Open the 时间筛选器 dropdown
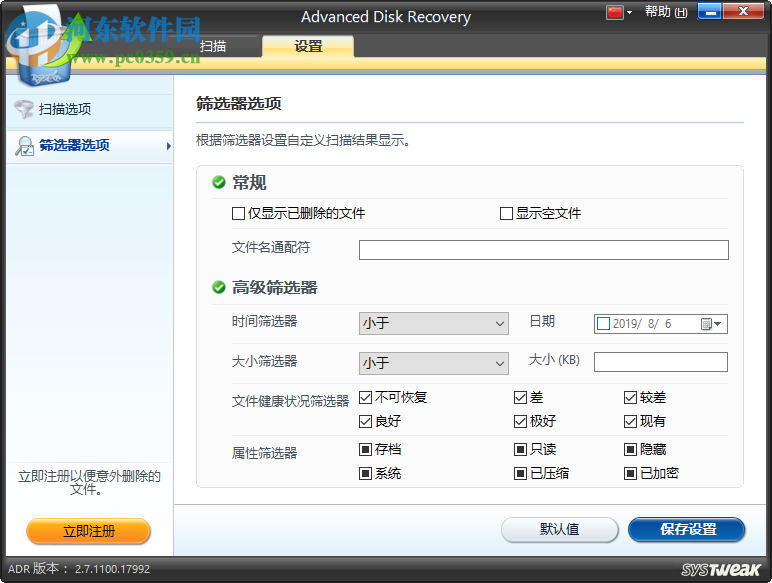 (434, 324)
